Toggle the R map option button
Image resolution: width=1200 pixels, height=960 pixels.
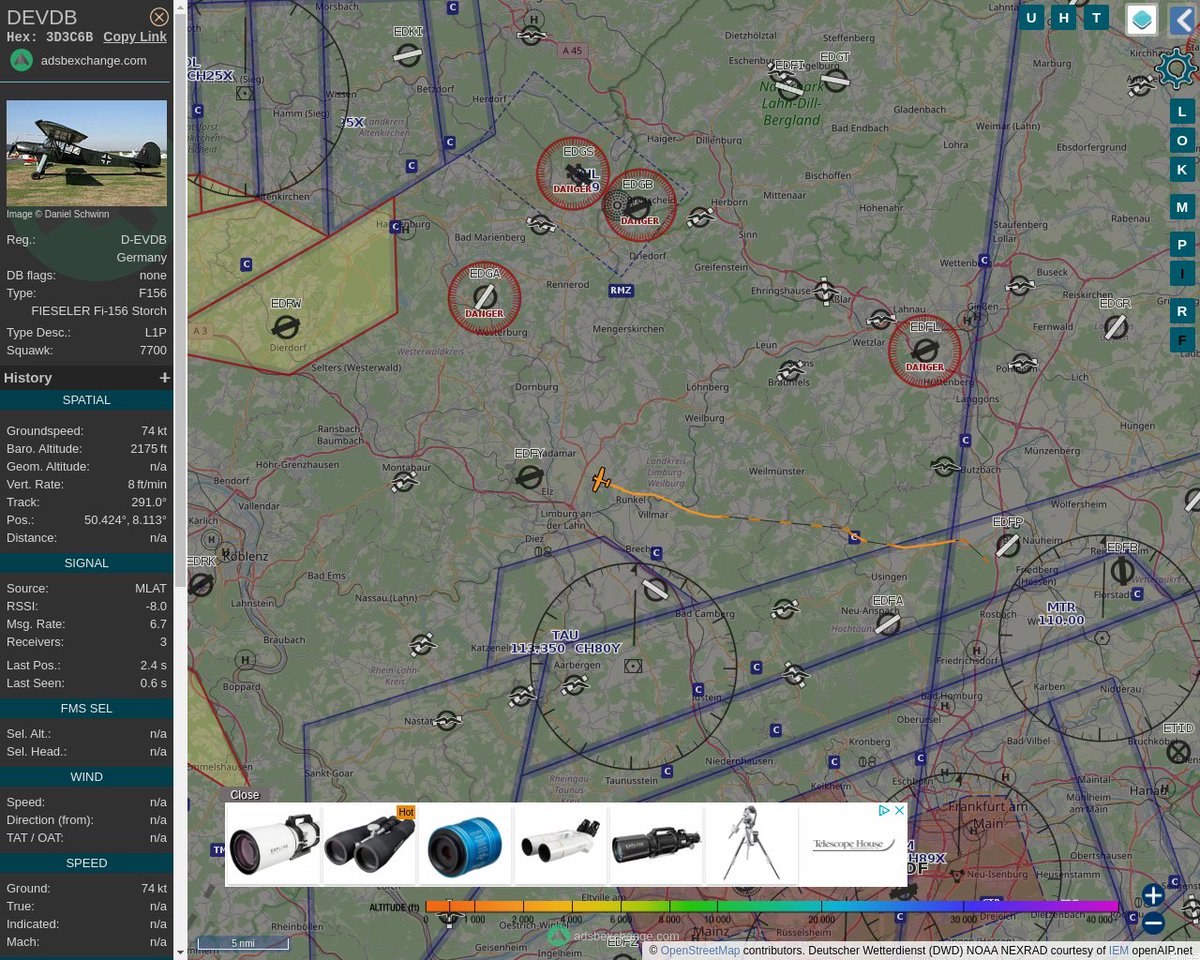click(x=1182, y=311)
